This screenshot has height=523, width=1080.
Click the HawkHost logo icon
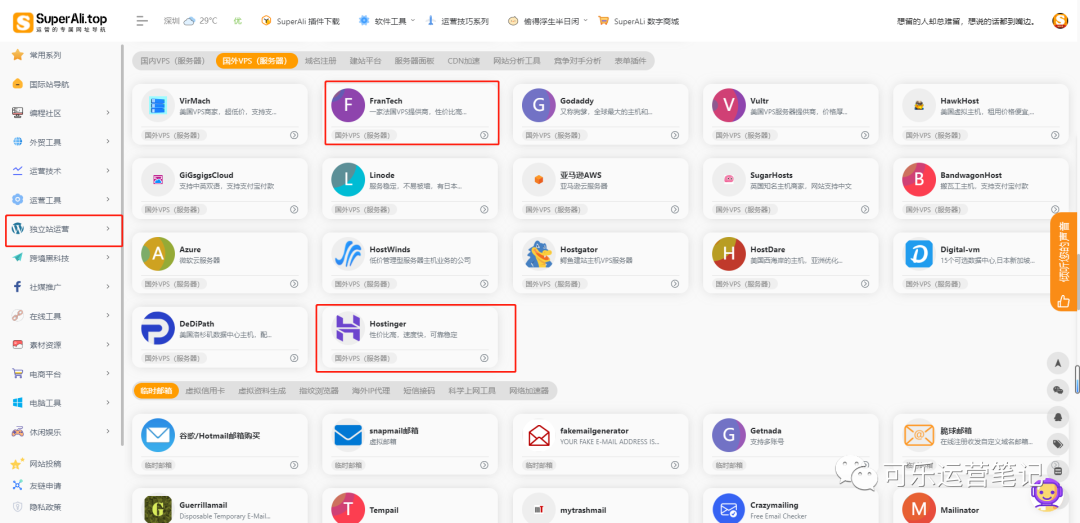point(919,106)
